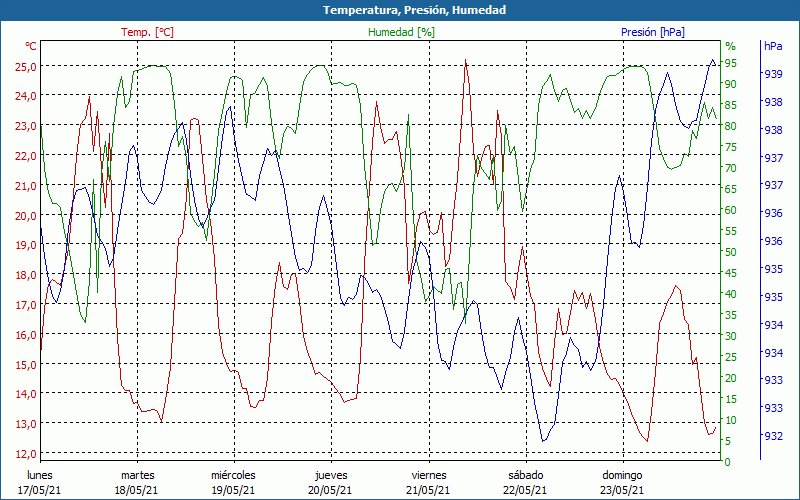Click the '19,0' temperature axis value
800x500 pixels.
26,245
